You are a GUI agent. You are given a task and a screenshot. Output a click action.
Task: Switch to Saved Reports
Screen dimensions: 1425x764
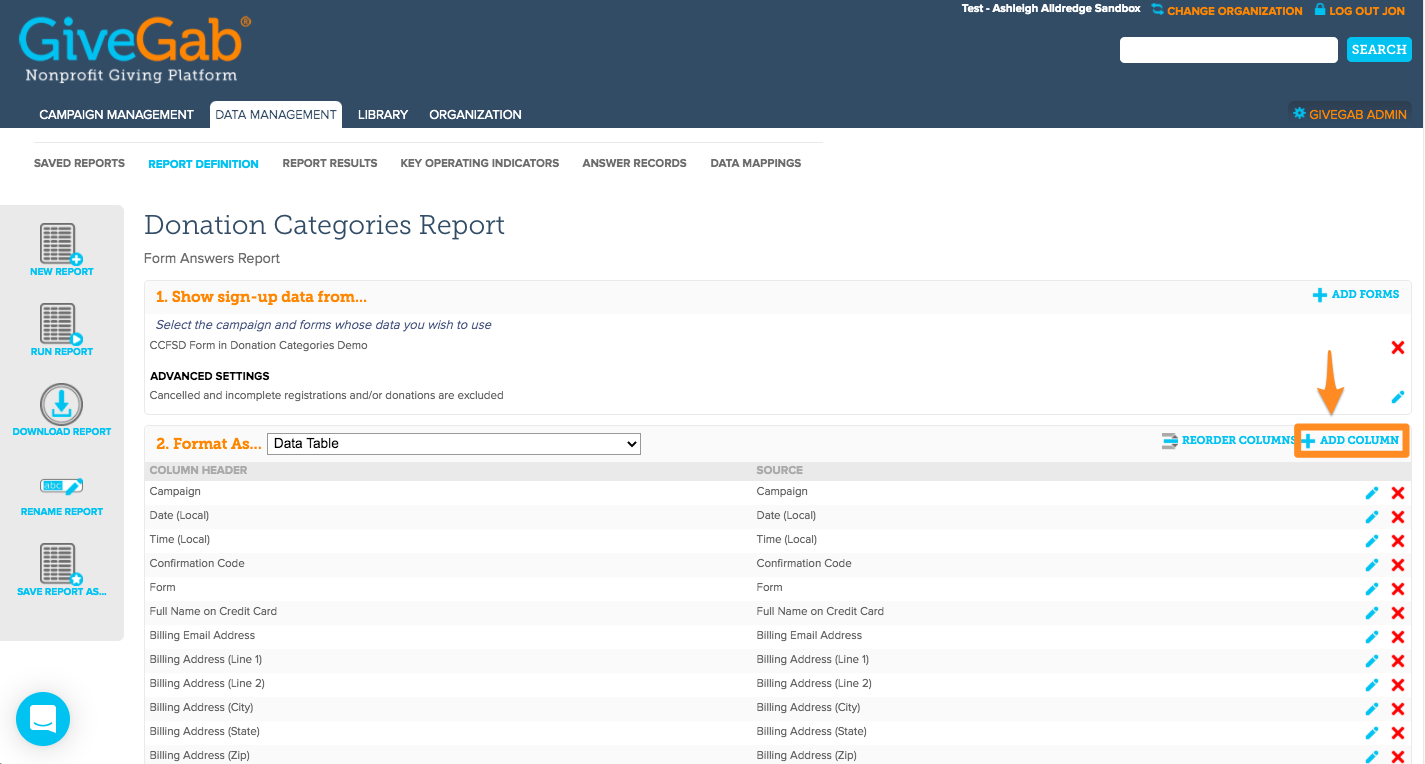[x=79, y=163]
